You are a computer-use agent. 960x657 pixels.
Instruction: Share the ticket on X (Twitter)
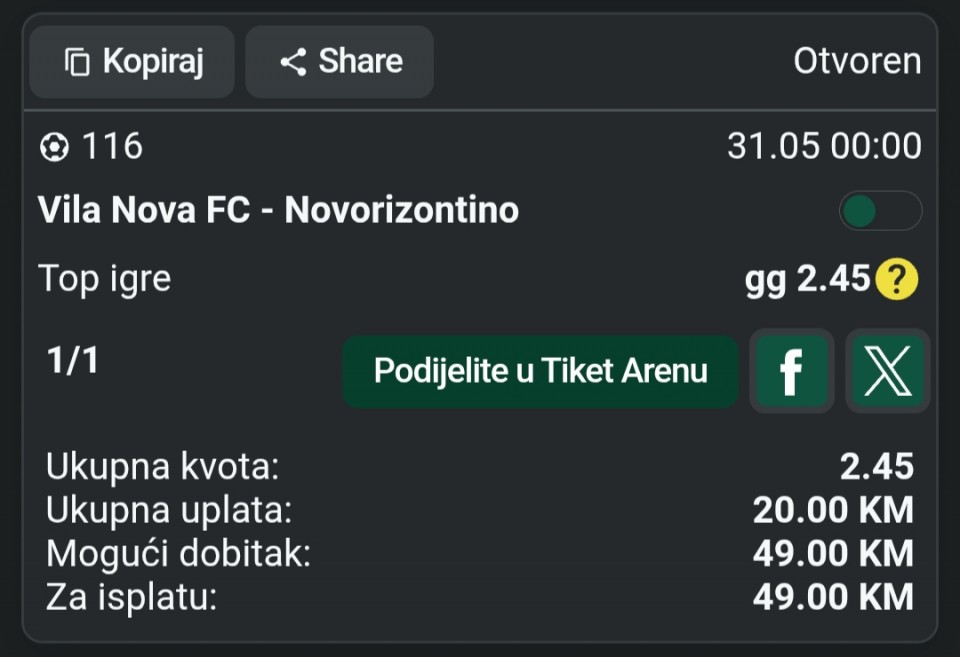(888, 371)
